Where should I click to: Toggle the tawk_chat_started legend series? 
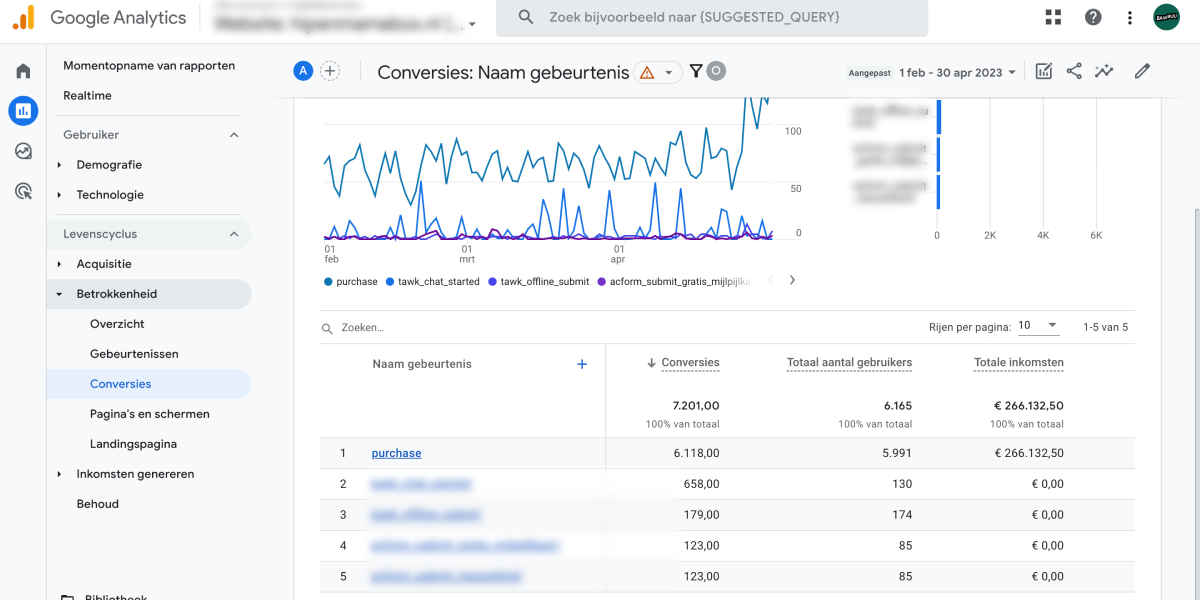(x=432, y=282)
